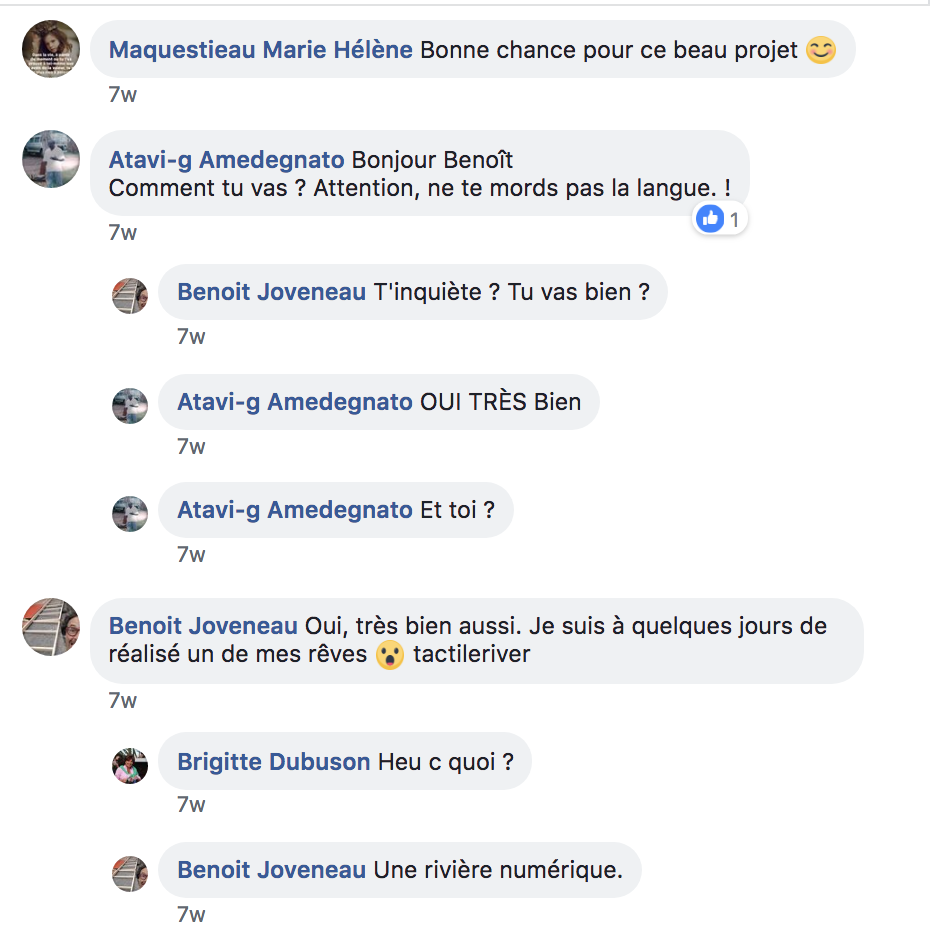Open Maquestieau Marie Hélène's profile picture
Screen dimensions: 930x928
point(51,49)
